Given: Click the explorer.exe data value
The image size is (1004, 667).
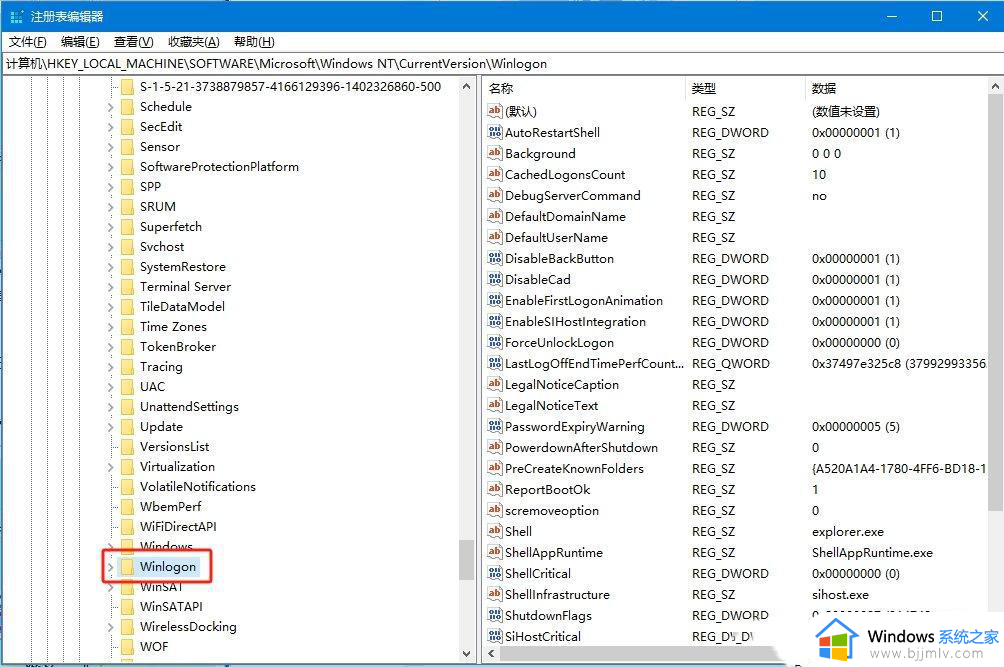Looking at the screenshot, I should pos(848,532).
